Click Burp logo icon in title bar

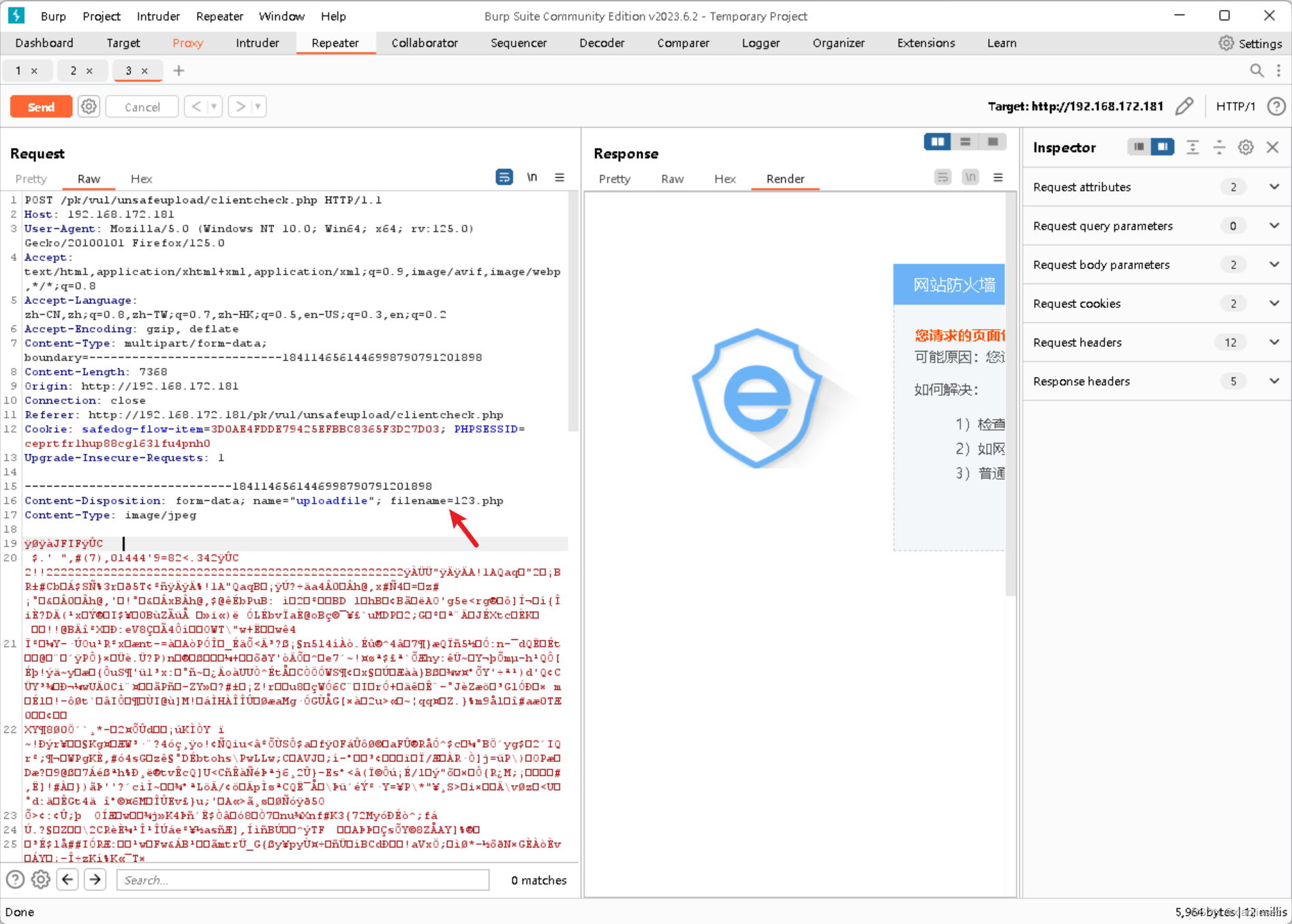pyautogui.click(x=16, y=16)
